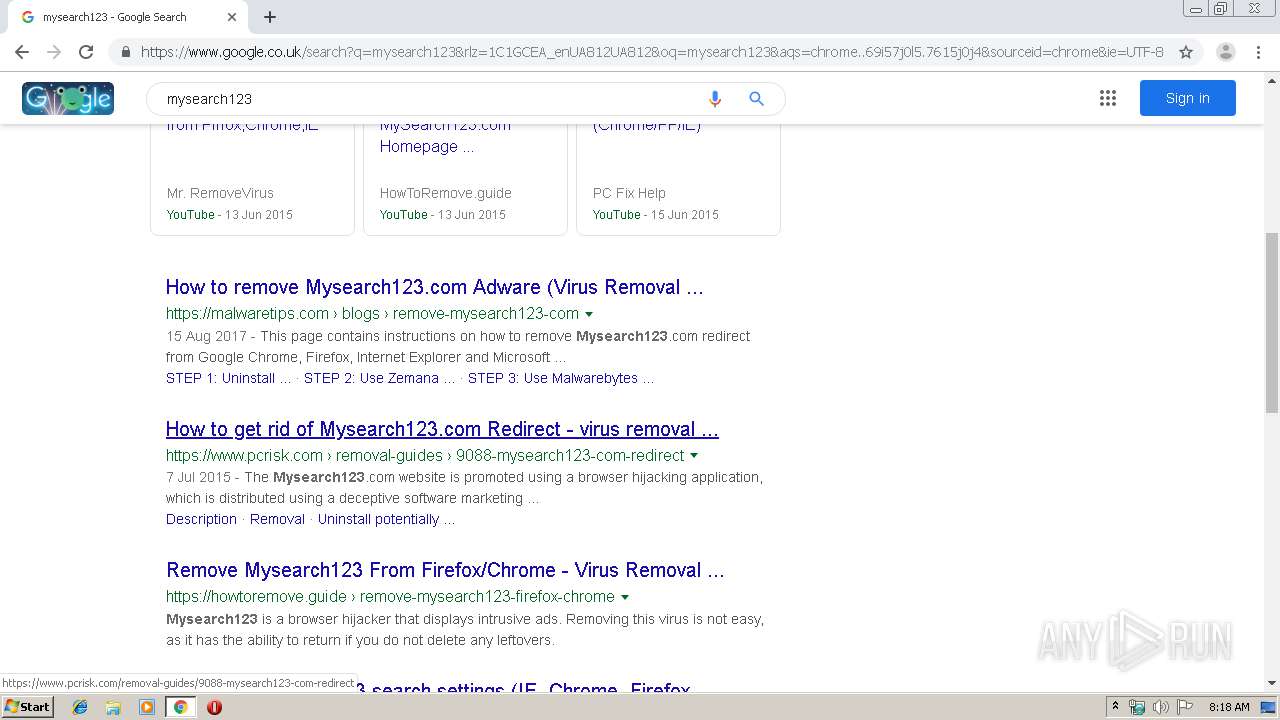Click the malwaretips.com green URL text
The width and height of the screenshot is (1280, 720).
coord(372,314)
